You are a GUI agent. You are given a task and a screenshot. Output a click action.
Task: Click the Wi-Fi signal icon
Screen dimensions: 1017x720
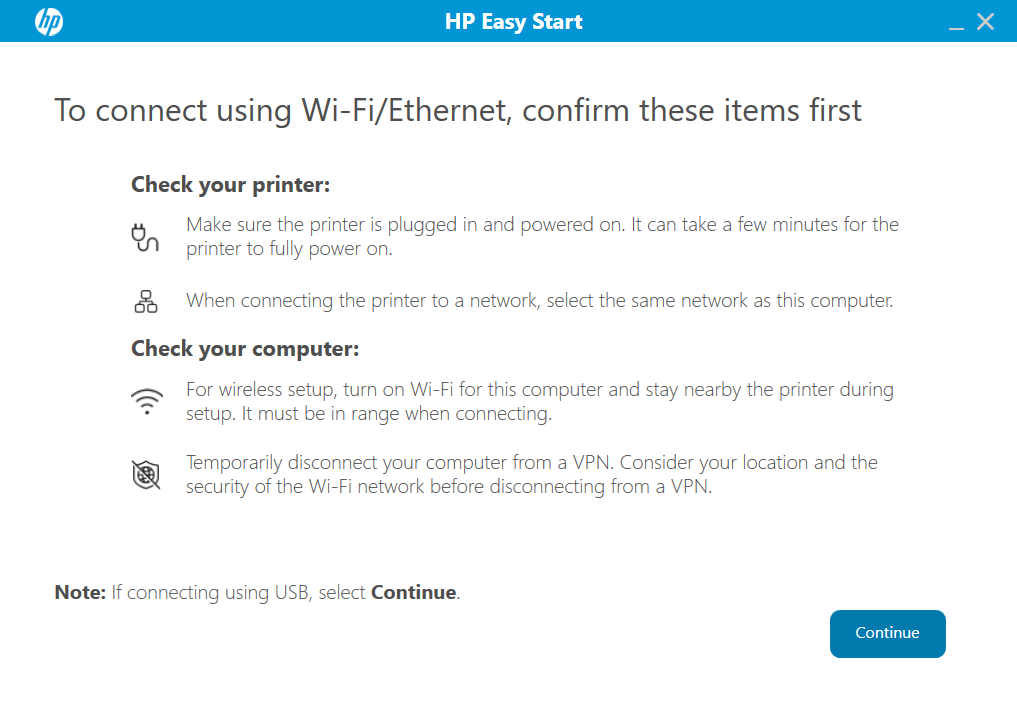(146, 402)
